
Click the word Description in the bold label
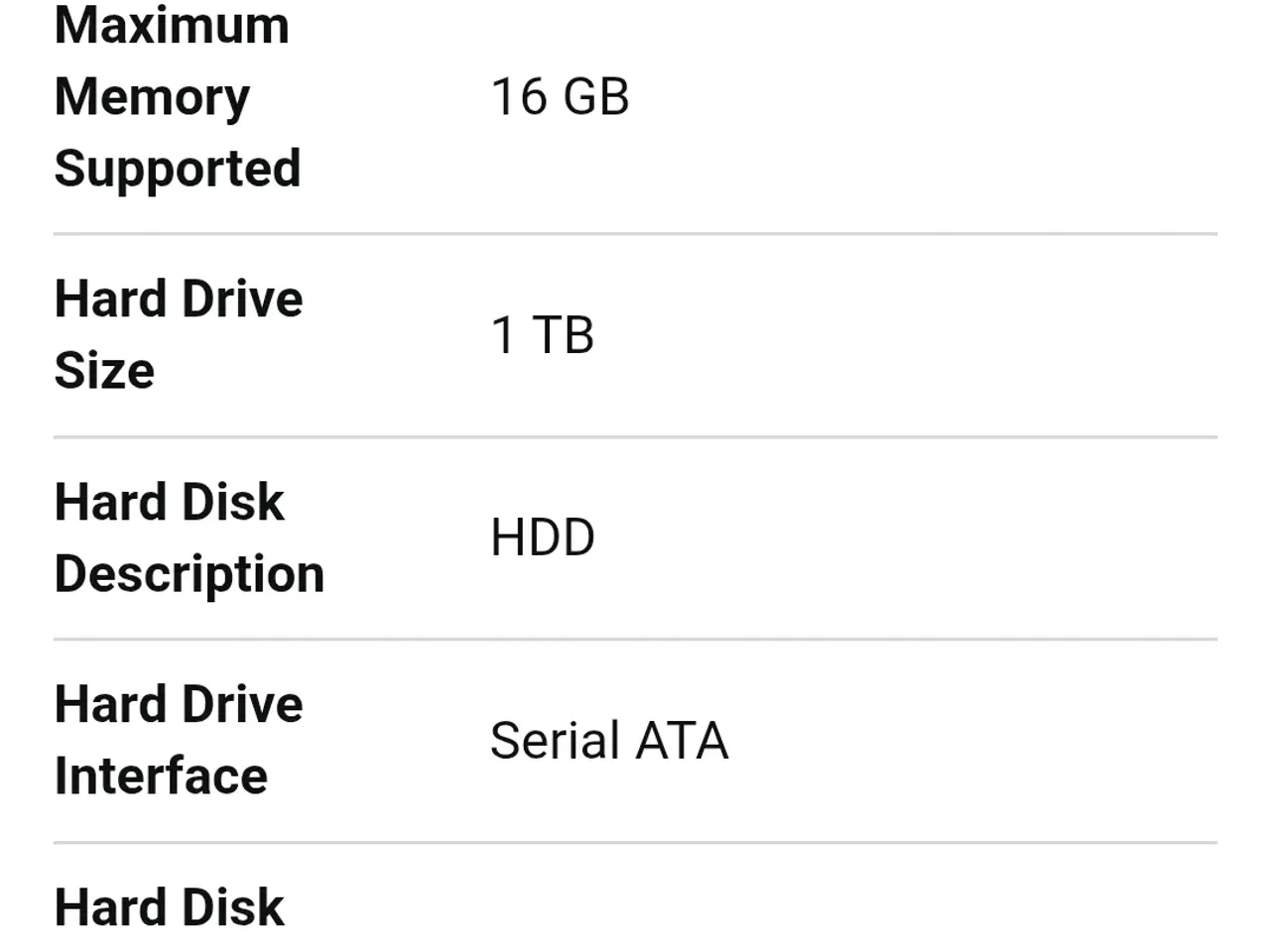190,575
